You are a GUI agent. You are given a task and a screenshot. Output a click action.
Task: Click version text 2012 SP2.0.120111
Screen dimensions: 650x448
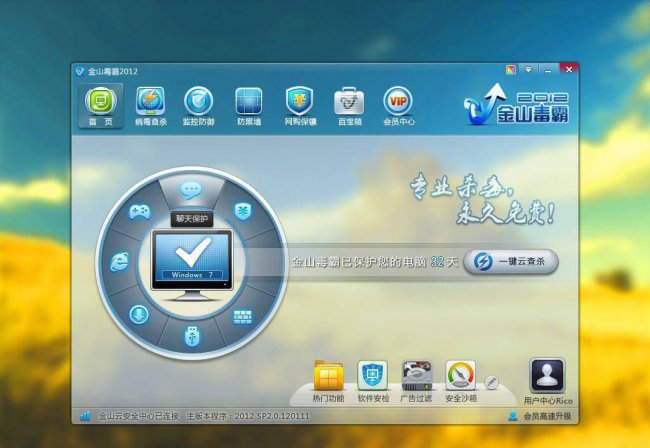272,416
